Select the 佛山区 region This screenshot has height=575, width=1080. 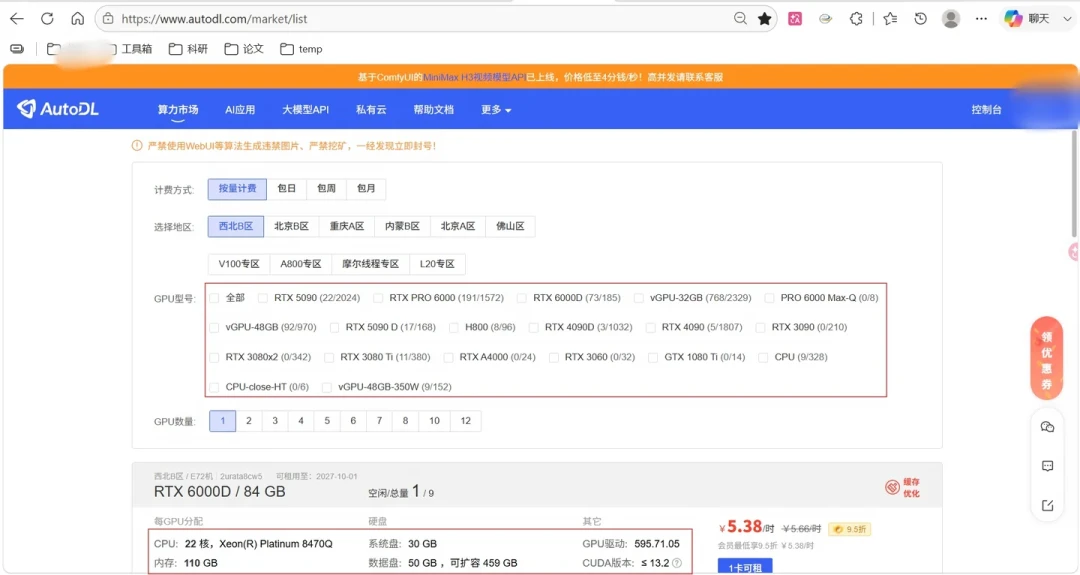coord(510,226)
